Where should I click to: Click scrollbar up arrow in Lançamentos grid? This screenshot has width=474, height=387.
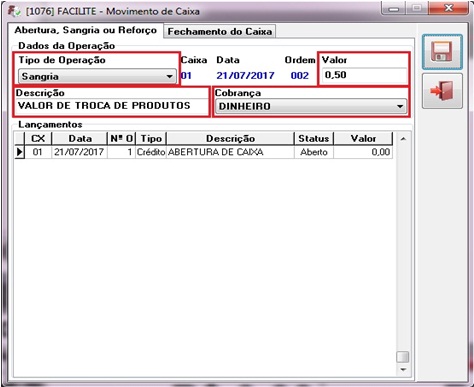point(403,139)
